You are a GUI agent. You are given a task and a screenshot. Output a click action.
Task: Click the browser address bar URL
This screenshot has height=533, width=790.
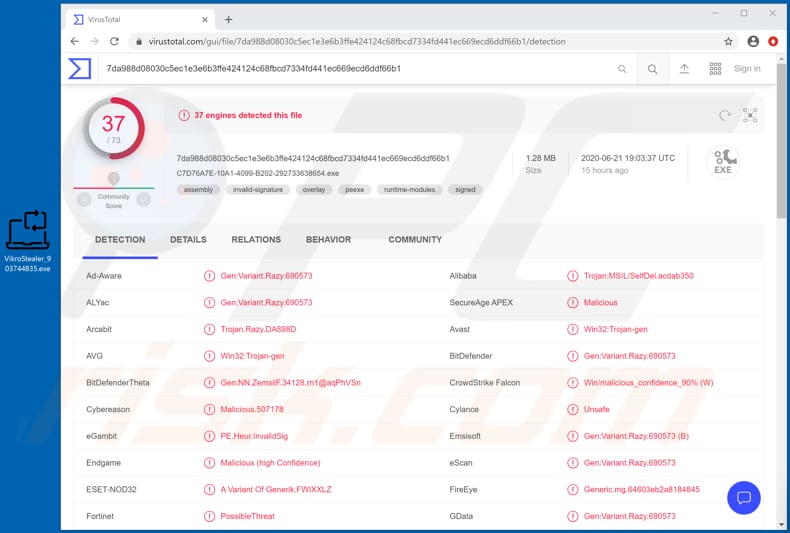click(357, 42)
